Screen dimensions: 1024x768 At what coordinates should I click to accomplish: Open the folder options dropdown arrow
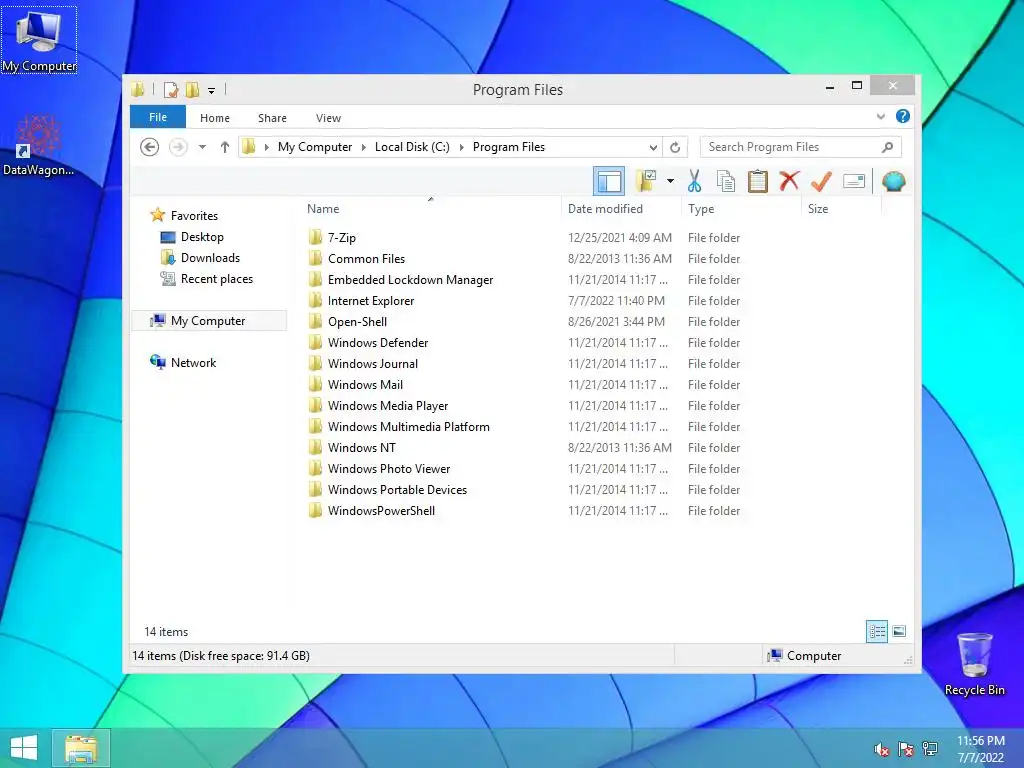(670, 181)
